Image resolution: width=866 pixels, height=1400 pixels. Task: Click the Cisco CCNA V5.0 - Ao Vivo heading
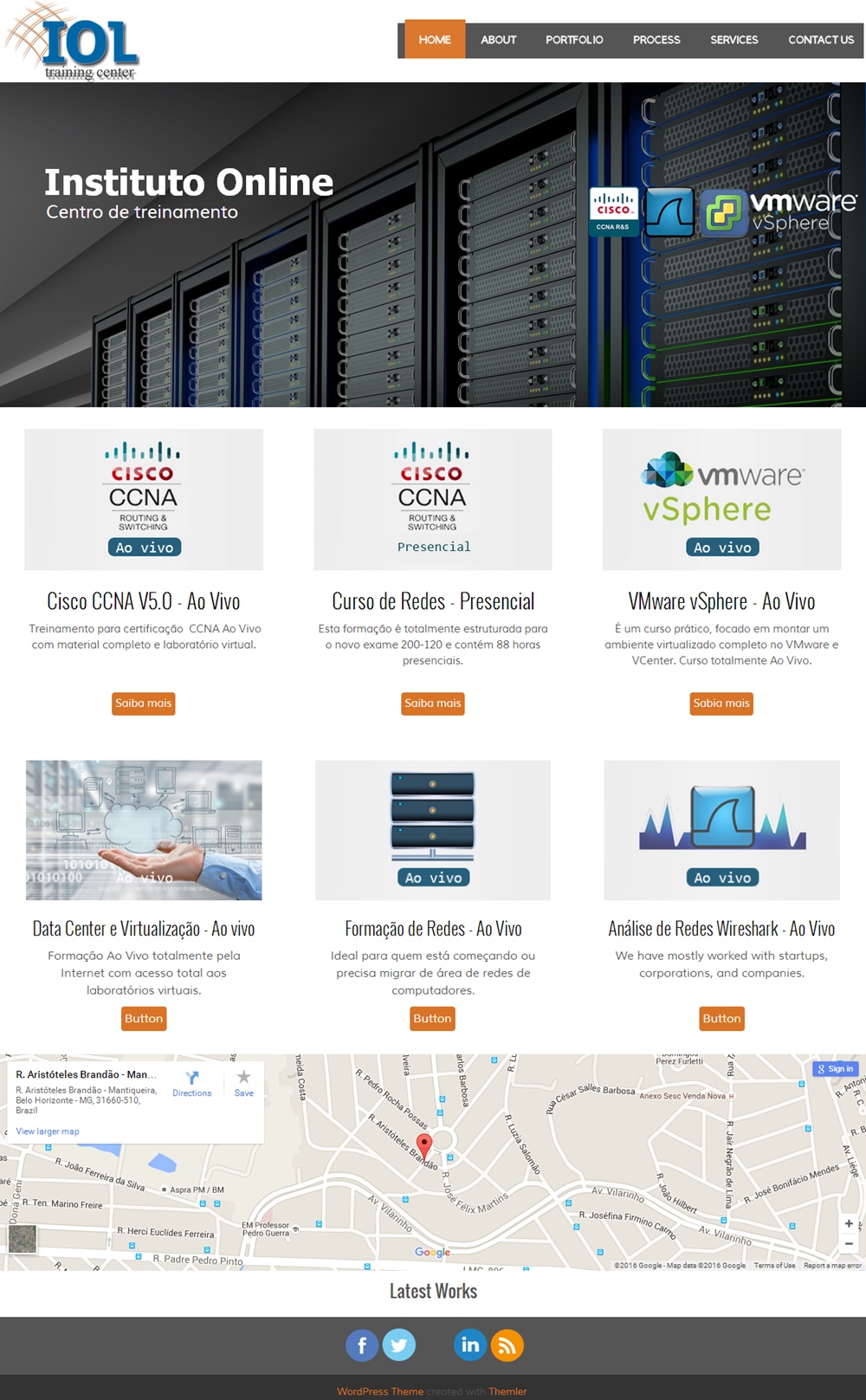(144, 601)
